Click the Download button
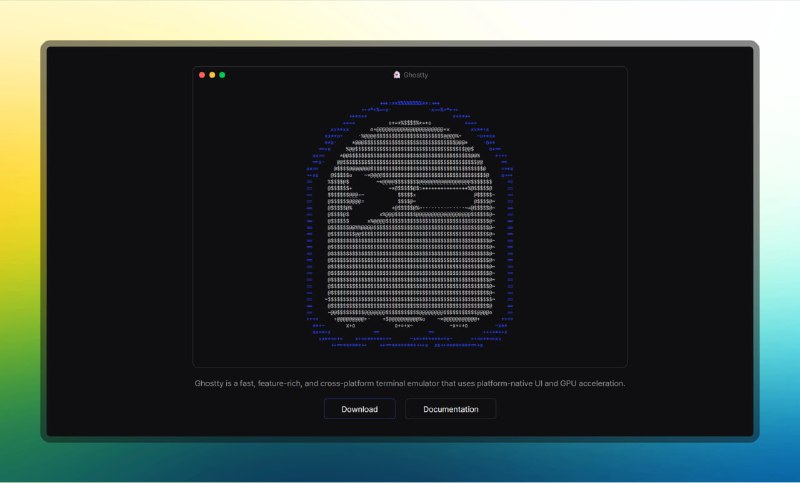Image resolution: width=800 pixels, height=483 pixels. [359, 409]
